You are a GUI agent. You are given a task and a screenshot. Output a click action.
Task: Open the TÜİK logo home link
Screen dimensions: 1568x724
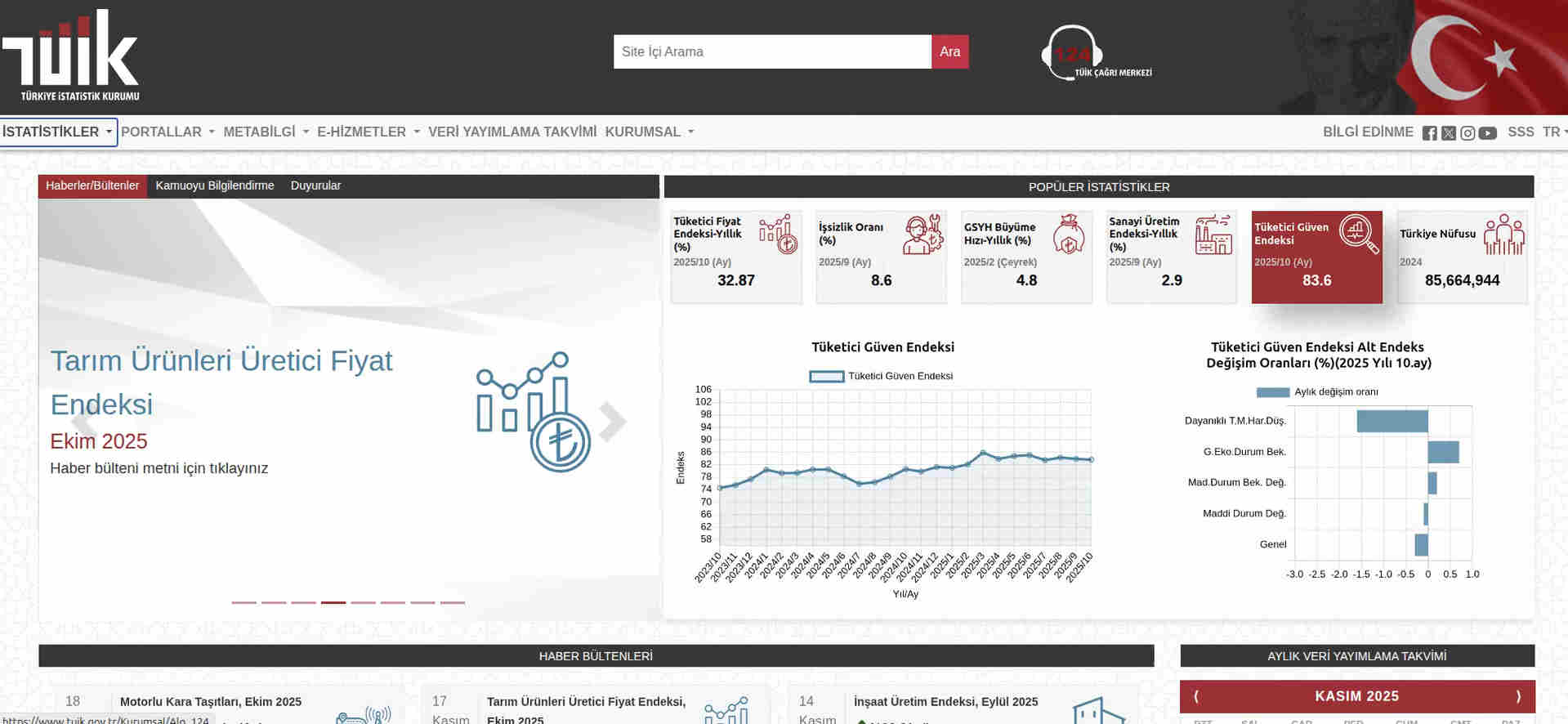(70, 55)
